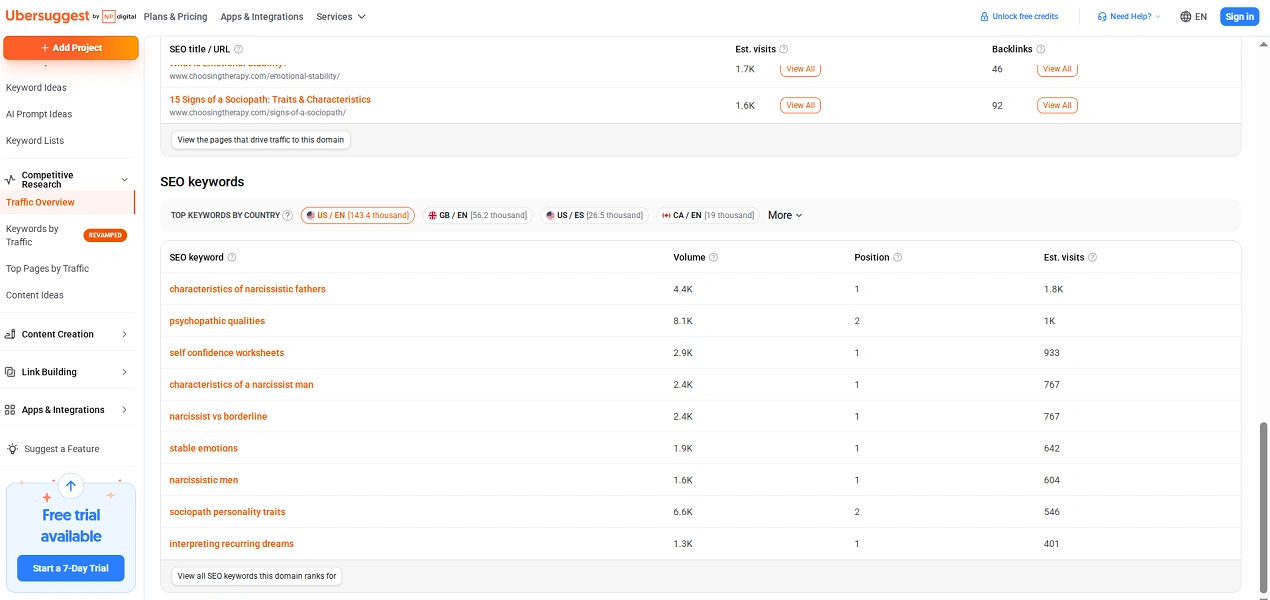1270x600 pixels.
Task: Open Apps & Integrations in top navigation
Action: pos(262,16)
